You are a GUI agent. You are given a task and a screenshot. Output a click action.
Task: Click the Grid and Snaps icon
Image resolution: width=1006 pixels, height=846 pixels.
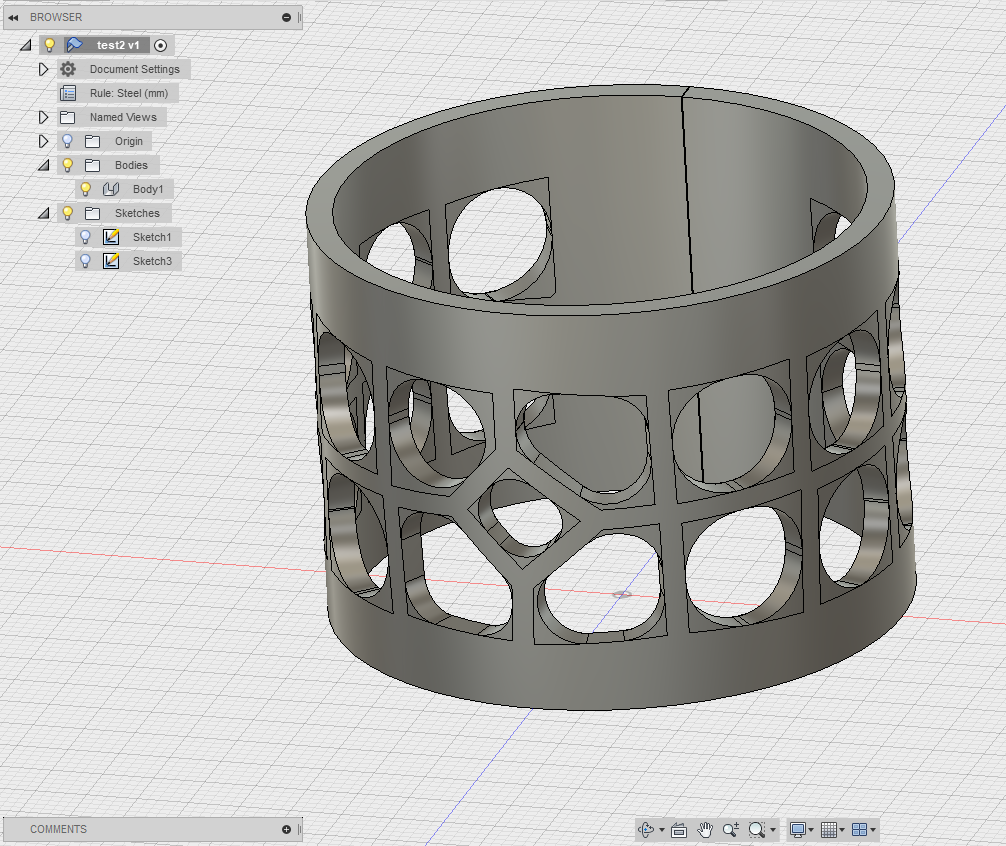[x=831, y=829]
